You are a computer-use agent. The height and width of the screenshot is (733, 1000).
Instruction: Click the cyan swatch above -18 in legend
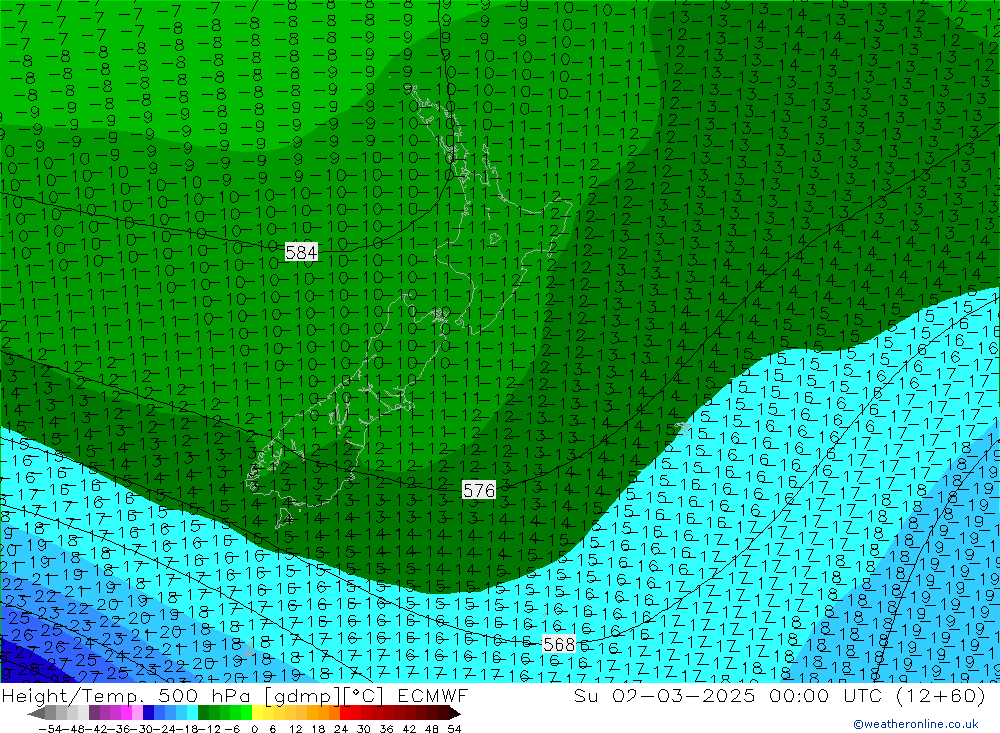pyautogui.click(x=193, y=713)
